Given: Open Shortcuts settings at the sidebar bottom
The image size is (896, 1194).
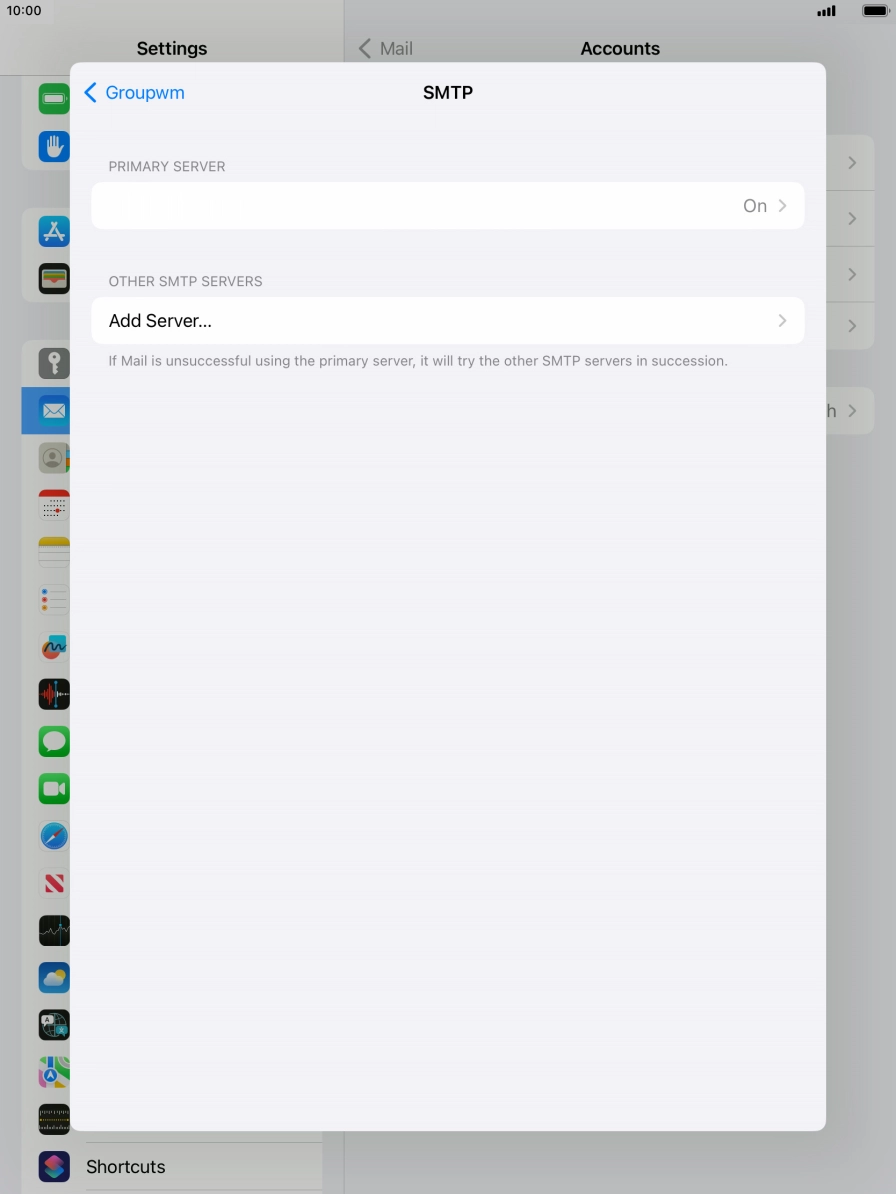Looking at the screenshot, I should (125, 1166).
